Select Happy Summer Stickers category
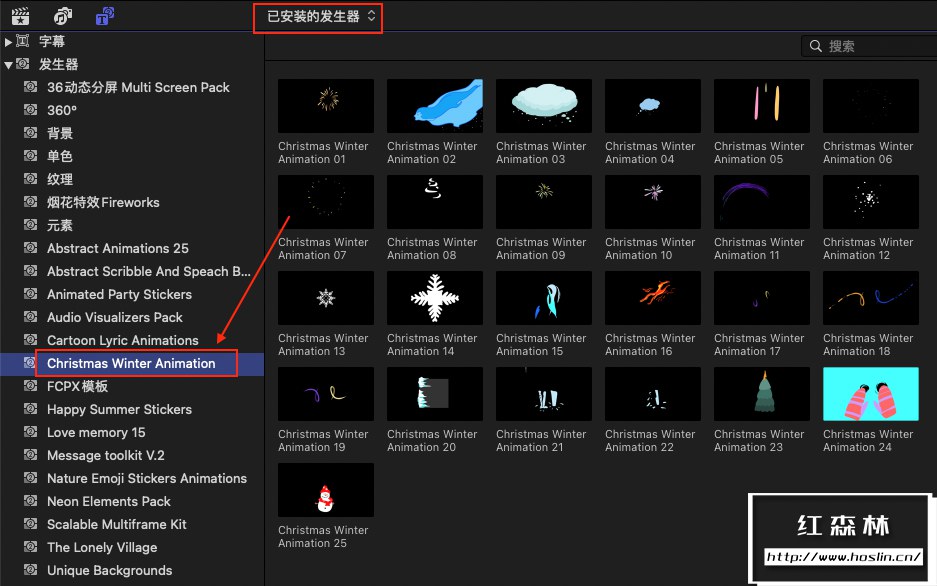The width and height of the screenshot is (937, 586). [x=120, y=409]
